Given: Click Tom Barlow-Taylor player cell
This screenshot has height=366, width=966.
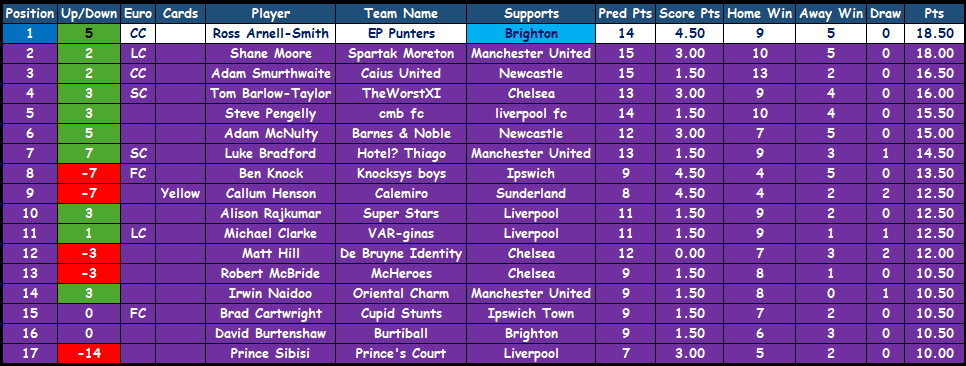Looking at the screenshot, I should click(x=271, y=94).
